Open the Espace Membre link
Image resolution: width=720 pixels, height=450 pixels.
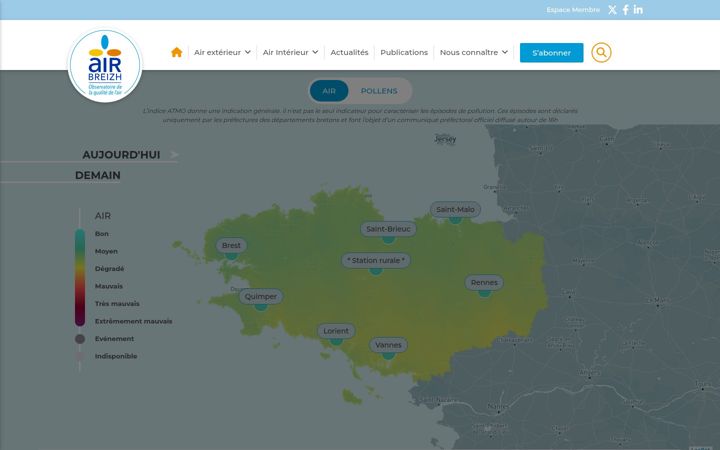[573, 10]
